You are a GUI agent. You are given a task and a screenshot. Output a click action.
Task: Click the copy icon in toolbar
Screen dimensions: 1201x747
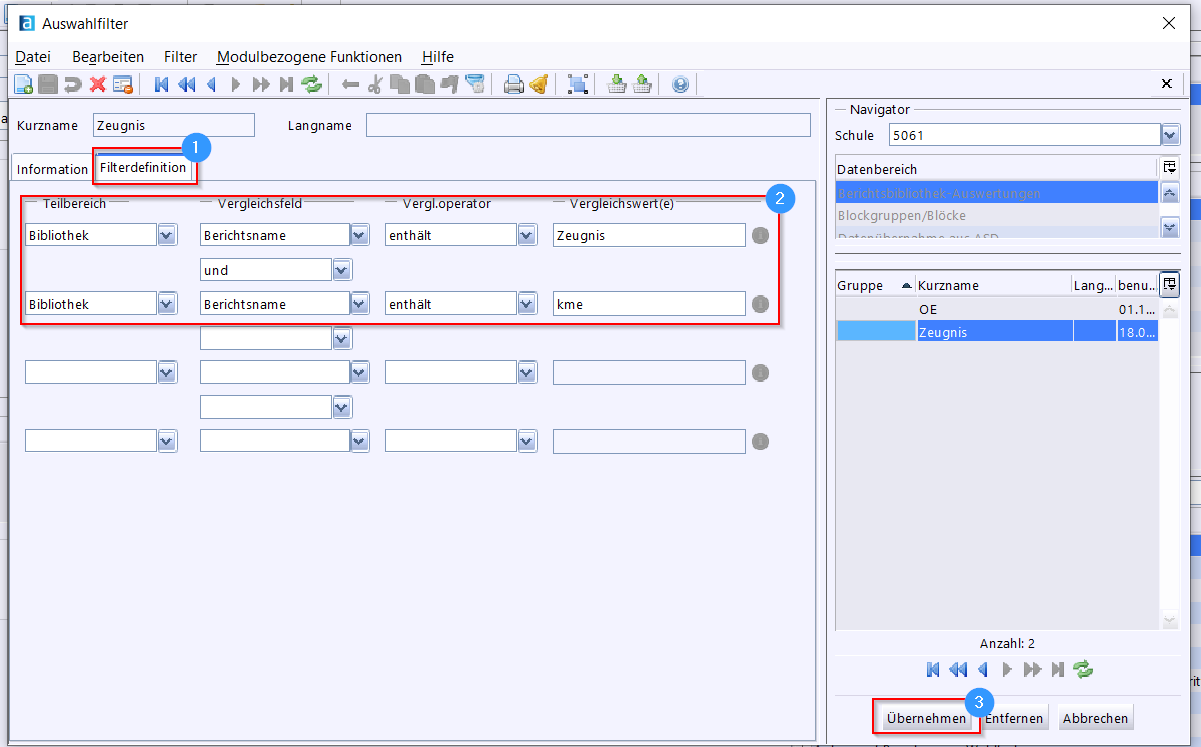tap(400, 85)
